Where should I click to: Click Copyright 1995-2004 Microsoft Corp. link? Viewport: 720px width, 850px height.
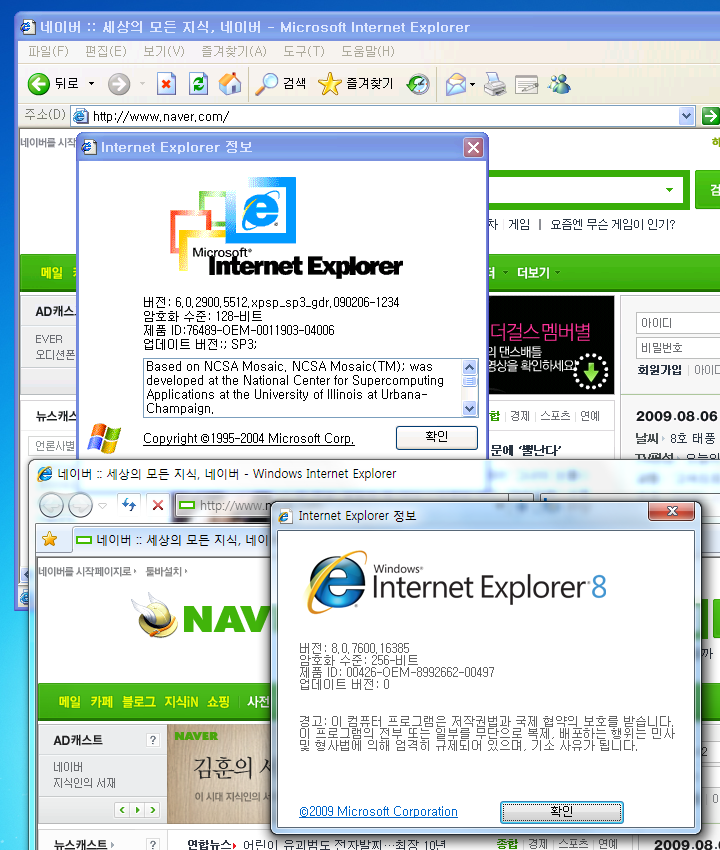click(248, 438)
